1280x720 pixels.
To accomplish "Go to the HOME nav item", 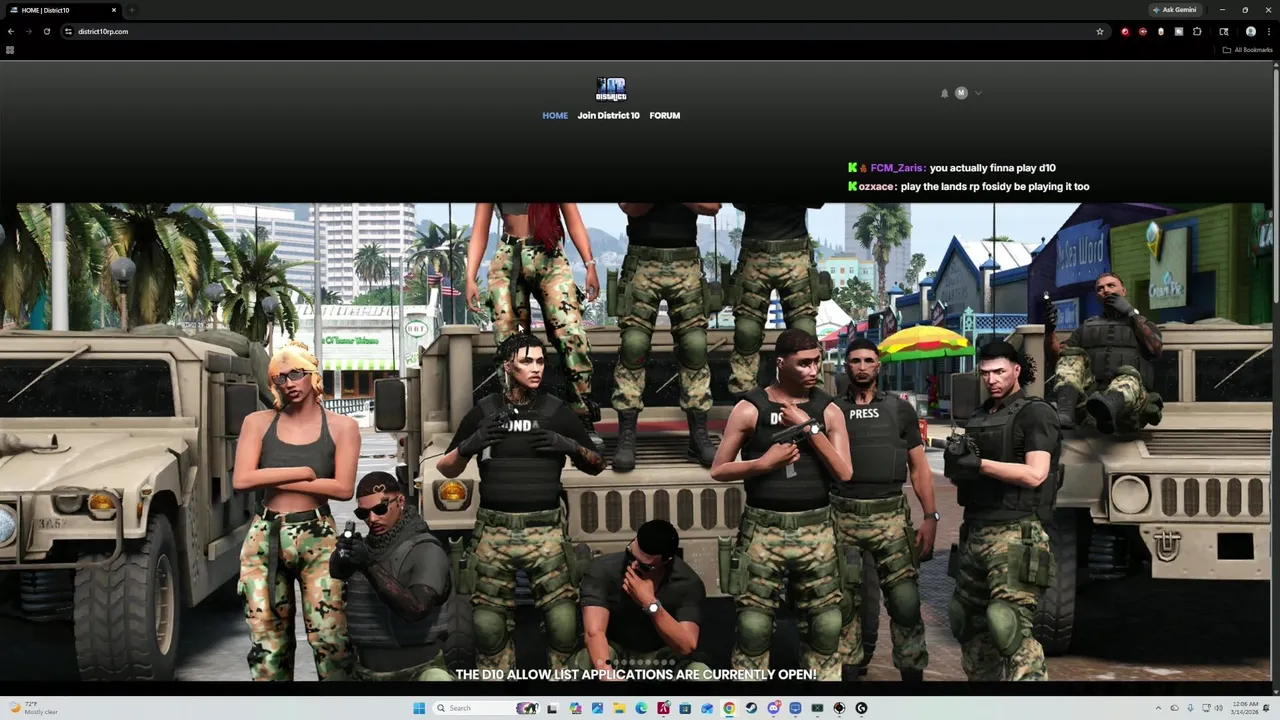I will point(555,115).
